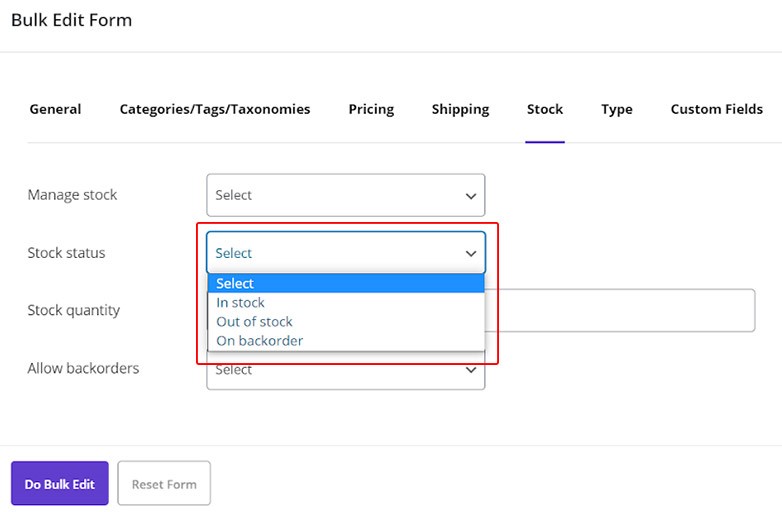Click the Reset Form button

pyautogui.click(x=164, y=484)
